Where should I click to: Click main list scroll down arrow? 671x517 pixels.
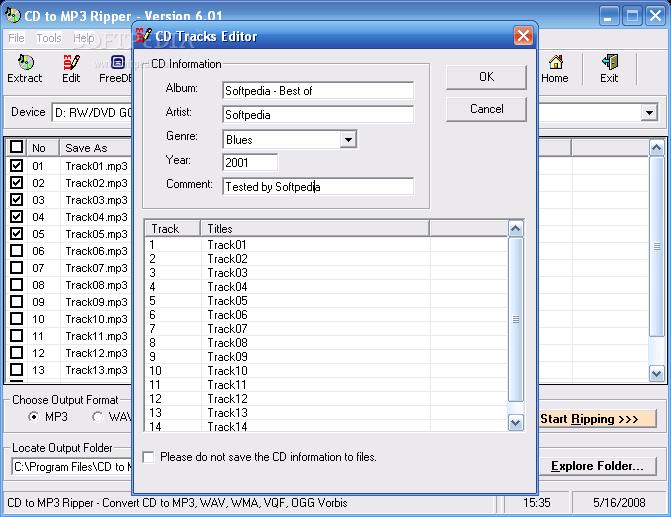pos(656,373)
